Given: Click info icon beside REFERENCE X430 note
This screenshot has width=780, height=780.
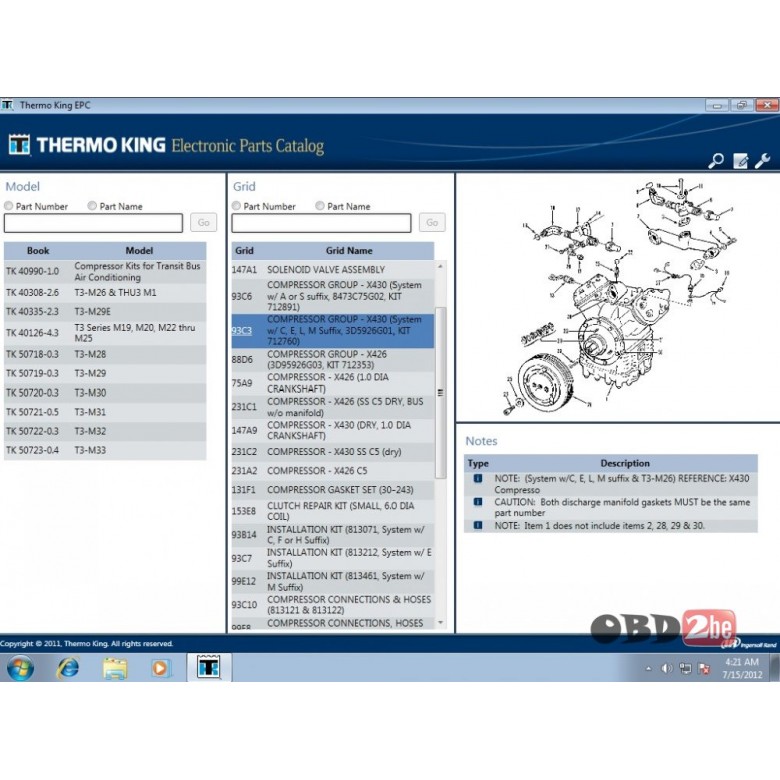Looking at the screenshot, I should tap(478, 479).
